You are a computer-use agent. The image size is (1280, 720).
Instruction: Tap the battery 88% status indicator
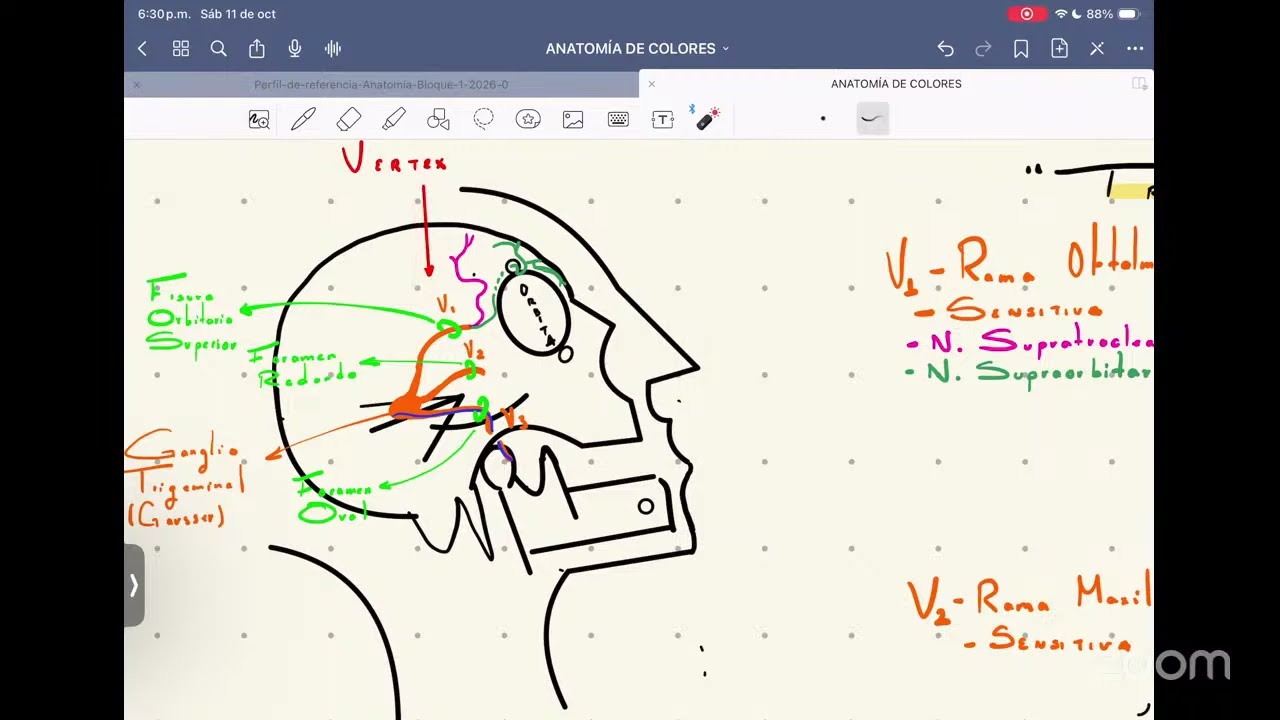[1112, 14]
